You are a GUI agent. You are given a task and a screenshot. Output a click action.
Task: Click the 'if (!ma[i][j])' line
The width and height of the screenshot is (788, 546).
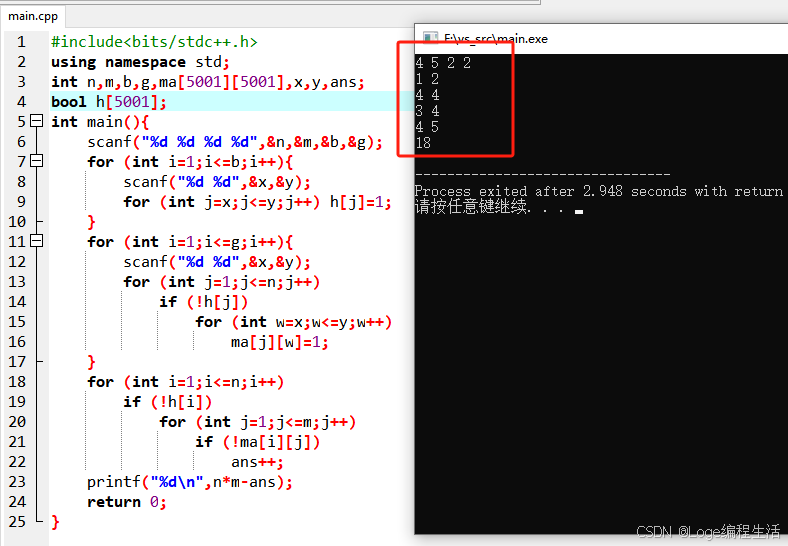pos(257,442)
